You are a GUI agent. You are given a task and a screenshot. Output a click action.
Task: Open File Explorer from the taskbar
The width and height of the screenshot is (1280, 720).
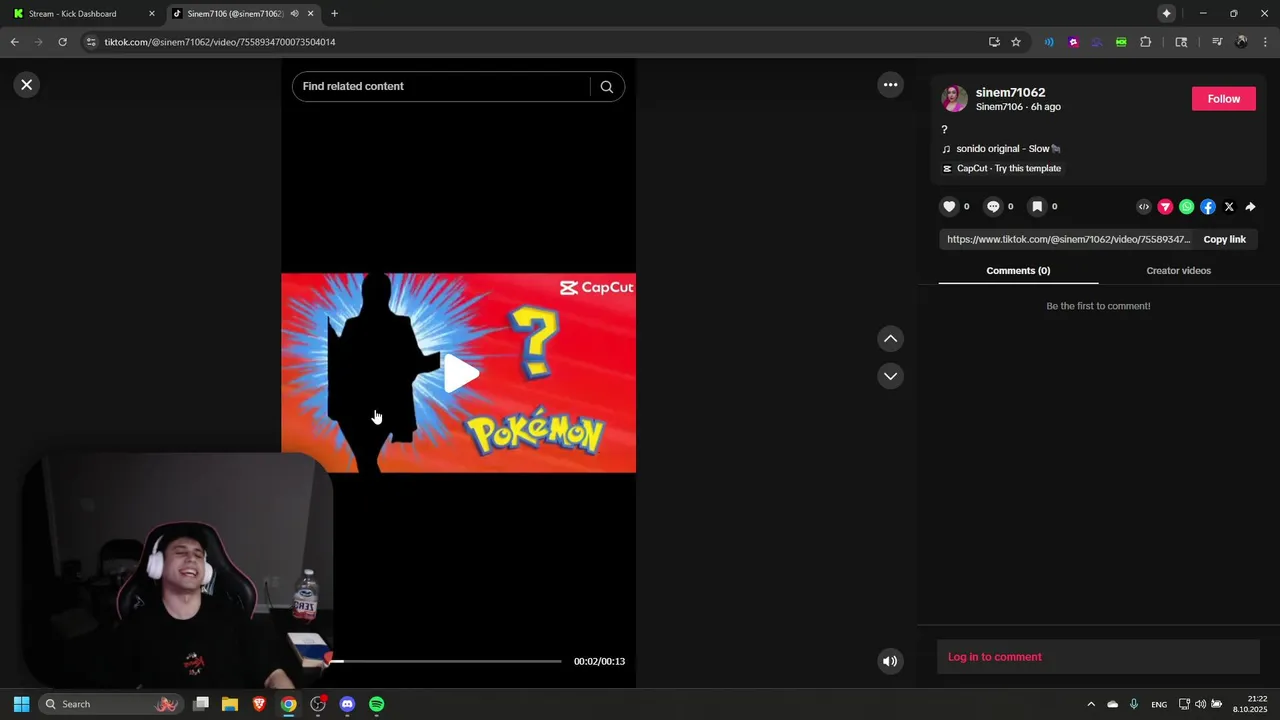click(x=230, y=704)
